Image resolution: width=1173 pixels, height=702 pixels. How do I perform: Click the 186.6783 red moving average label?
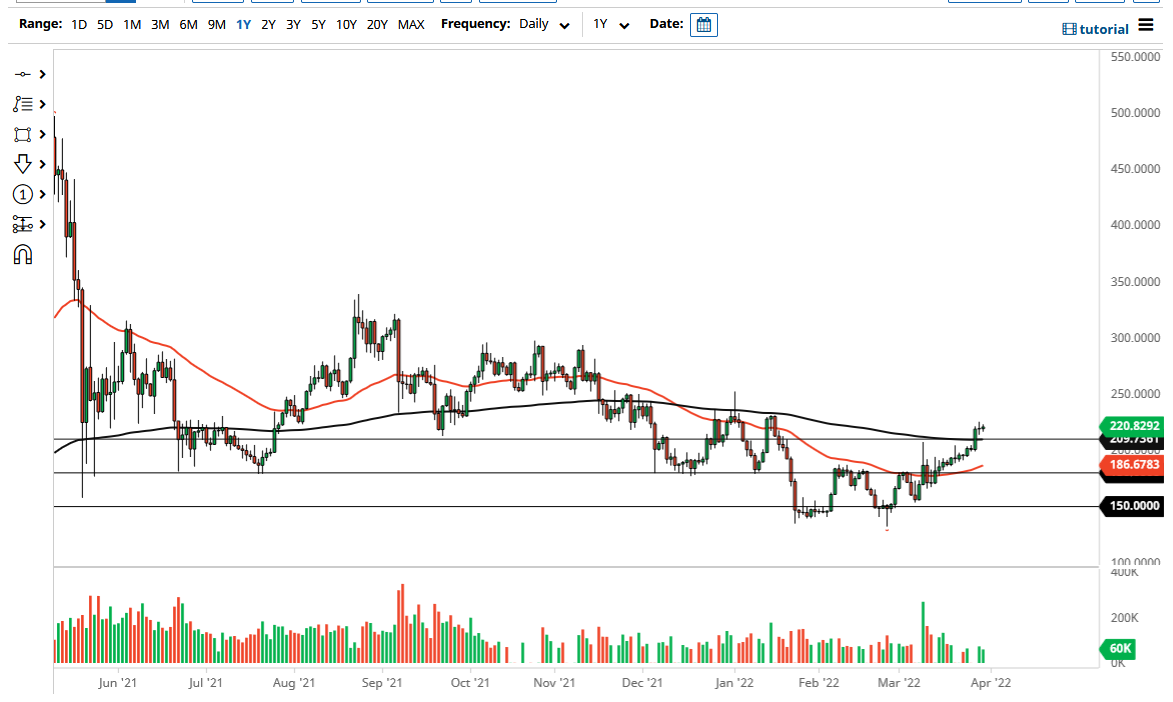(1132, 465)
